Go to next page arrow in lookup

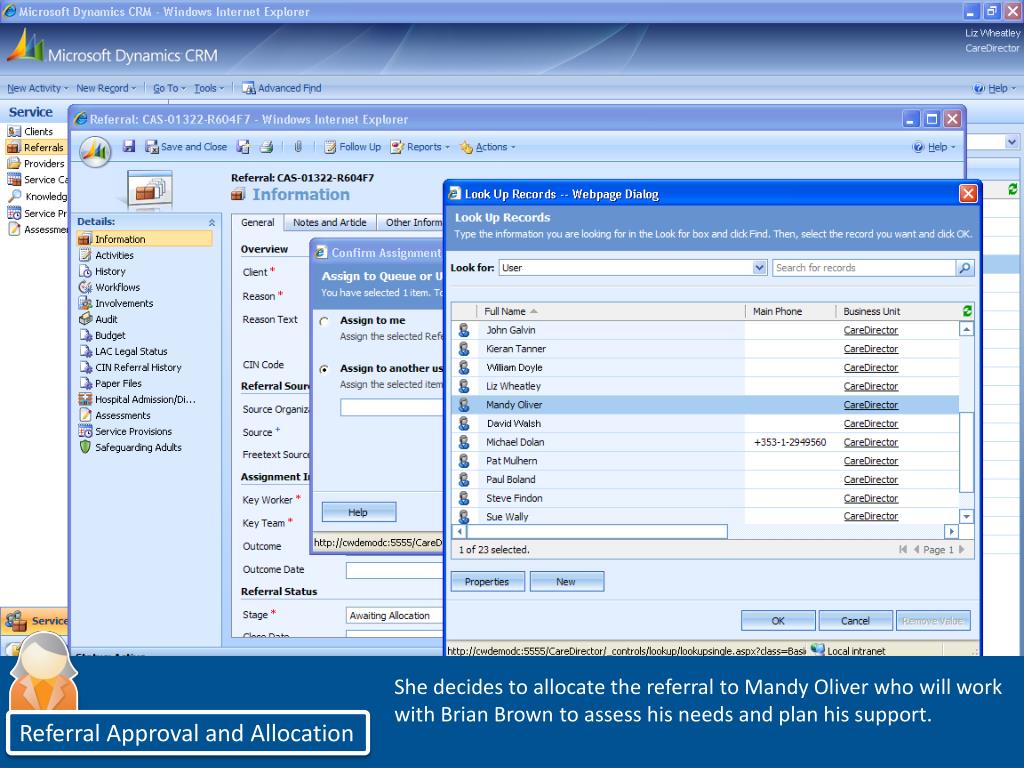pos(962,550)
